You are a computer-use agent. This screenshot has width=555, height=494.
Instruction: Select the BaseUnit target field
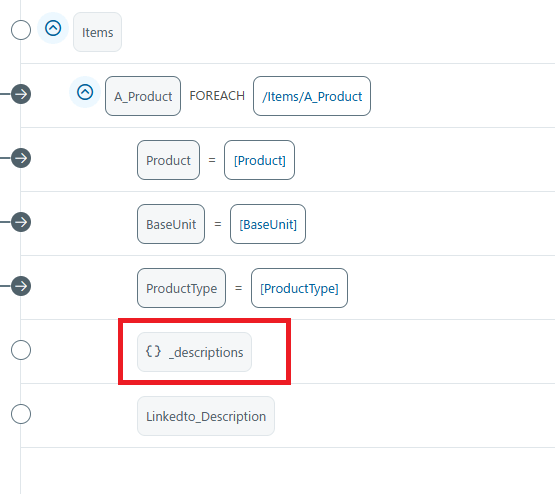pyautogui.click(x=171, y=224)
